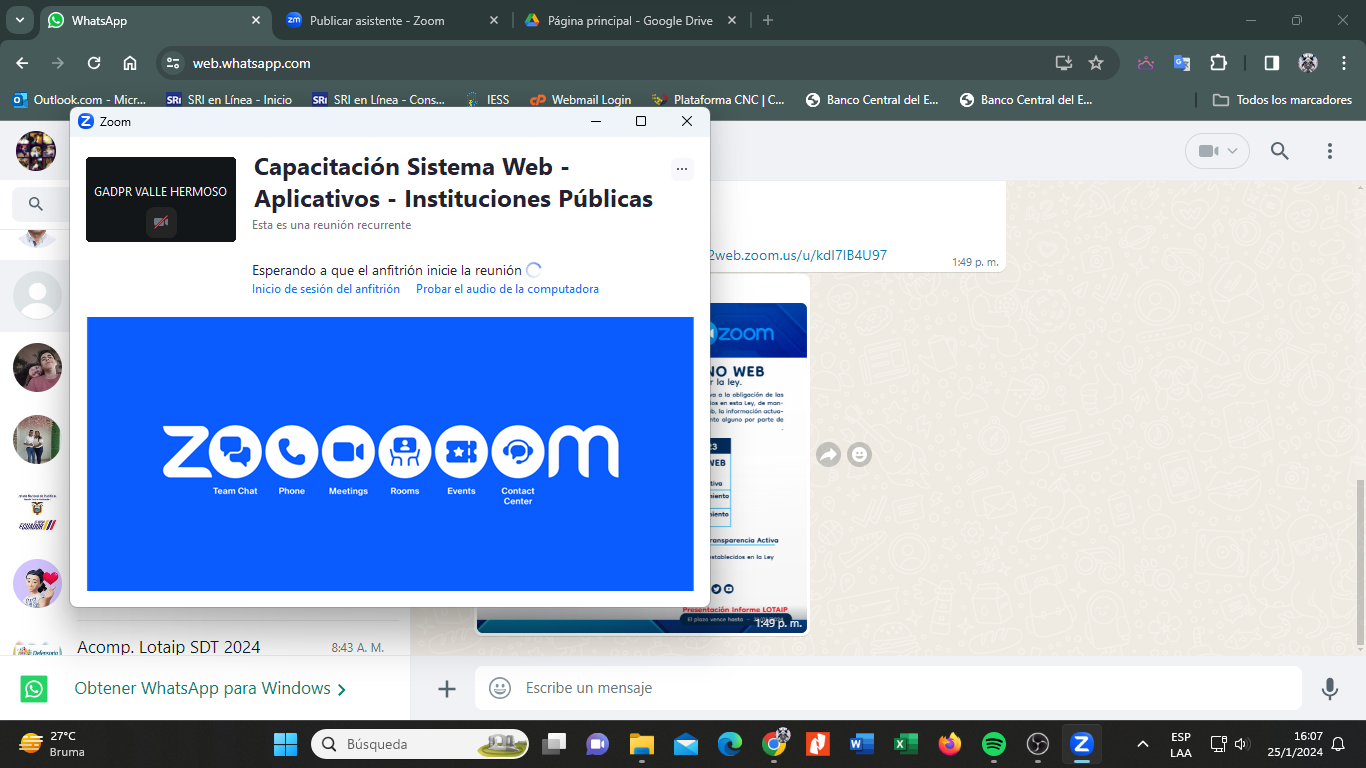Open emoji reaction icon beside the image
The height and width of the screenshot is (768, 1366).
859,455
